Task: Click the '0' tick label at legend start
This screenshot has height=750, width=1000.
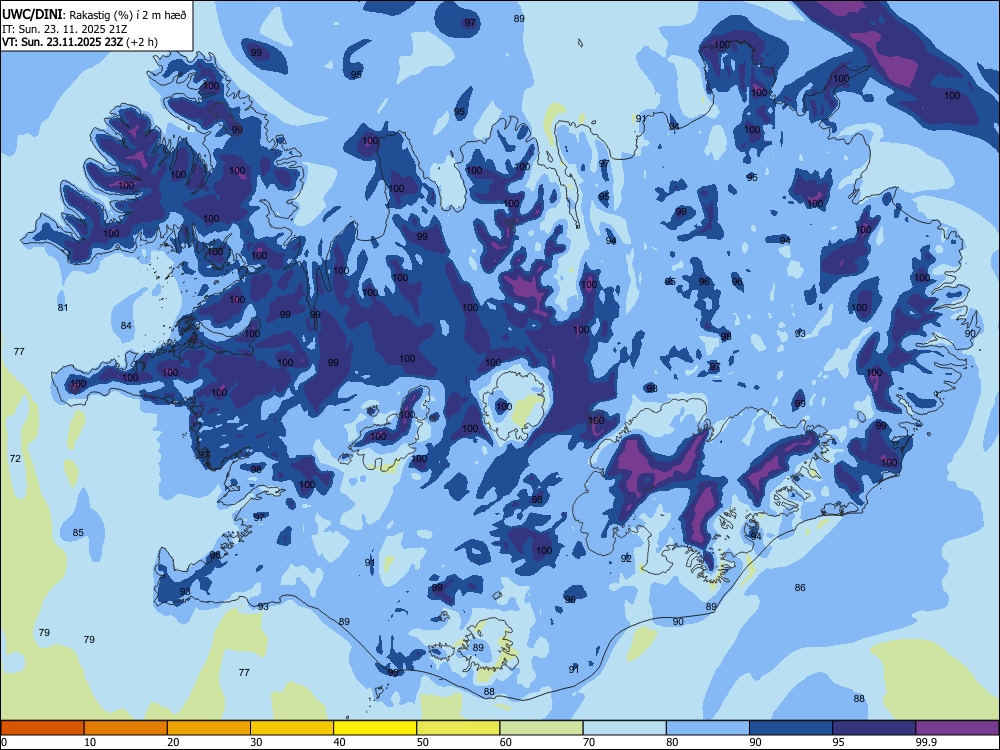Action: tap(4, 742)
